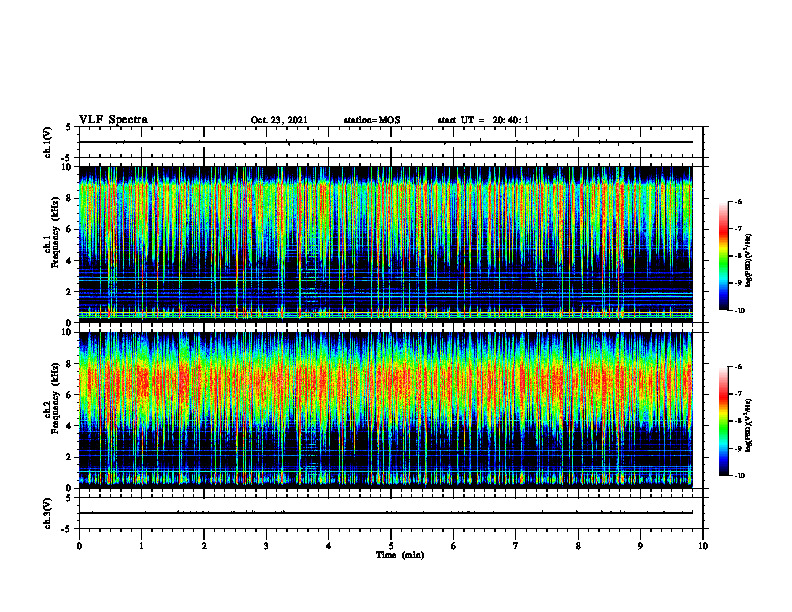Click the "VLF Spectra" plot title
The width and height of the screenshot is (792, 612).
[113, 120]
